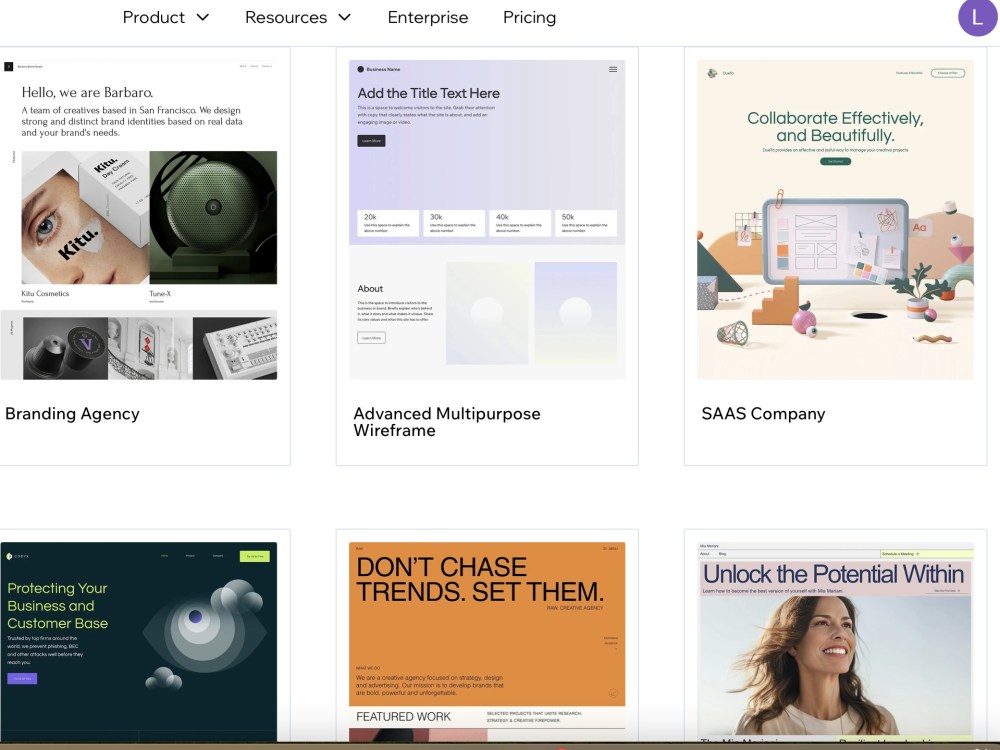Go to the Enterprise page
This screenshot has height=750, width=1000.
[x=428, y=17]
